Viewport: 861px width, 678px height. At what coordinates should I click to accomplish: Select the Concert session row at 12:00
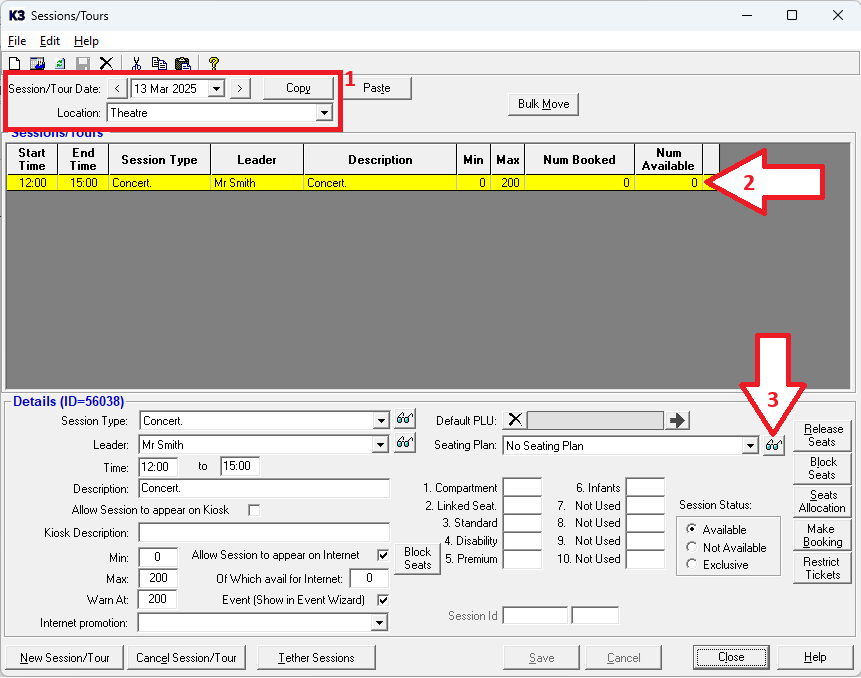[362, 183]
